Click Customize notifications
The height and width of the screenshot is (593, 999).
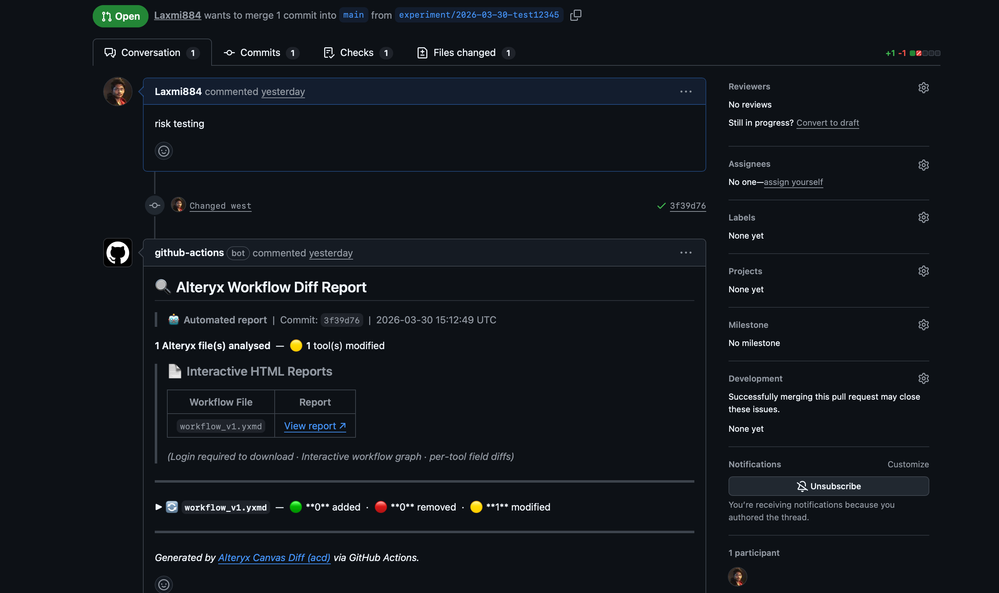pos(908,464)
